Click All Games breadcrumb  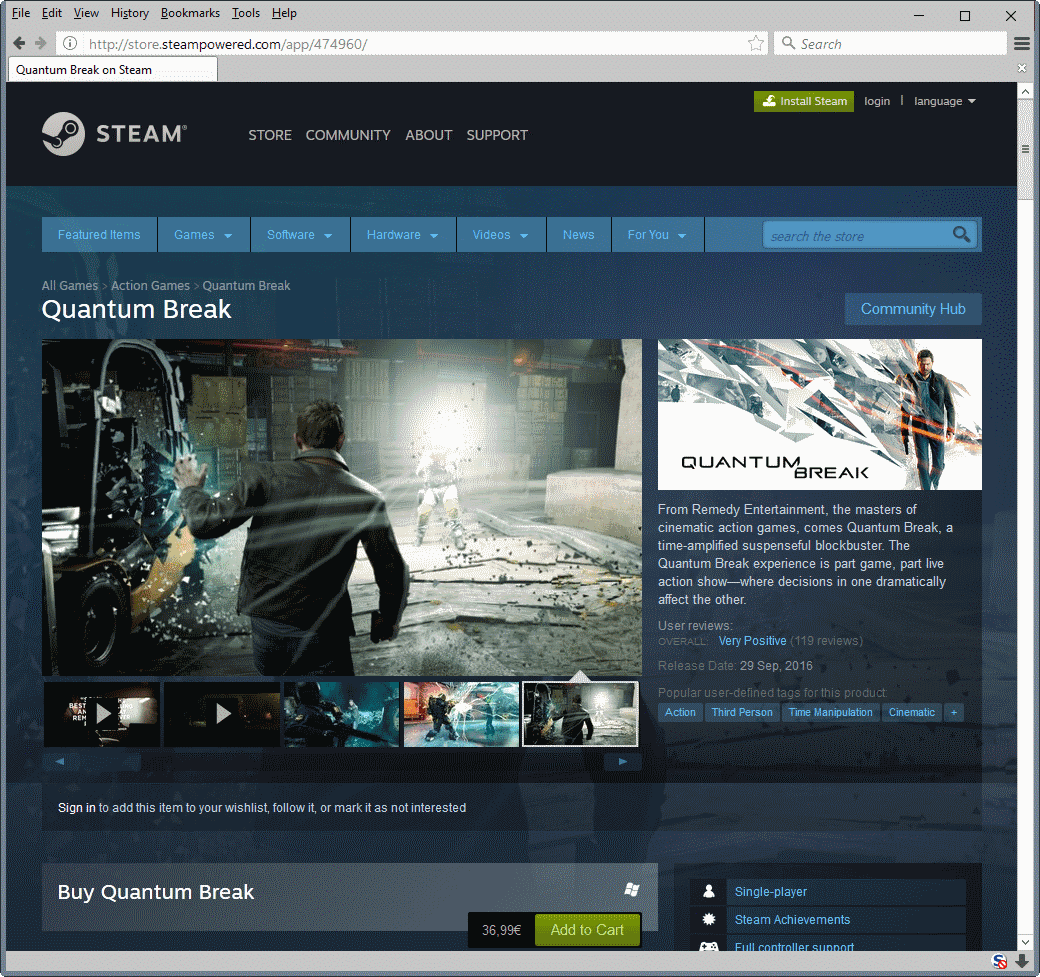pyautogui.click(x=70, y=286)
